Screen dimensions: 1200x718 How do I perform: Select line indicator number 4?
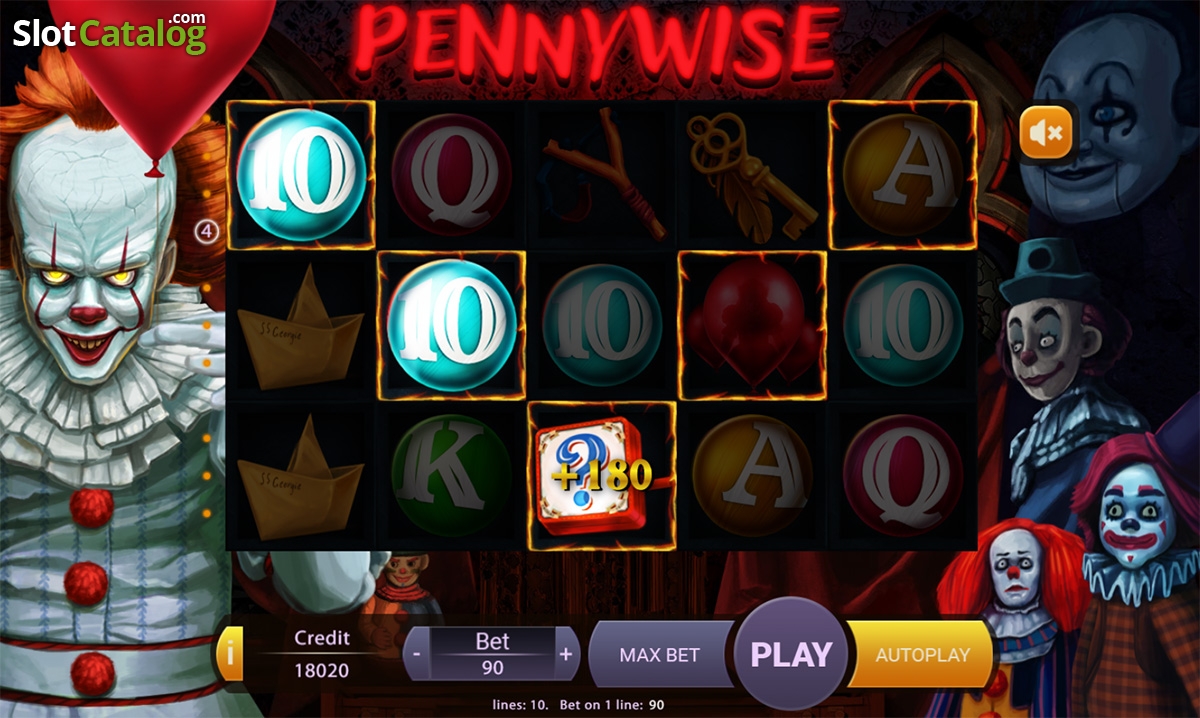[x=207, y=232]
